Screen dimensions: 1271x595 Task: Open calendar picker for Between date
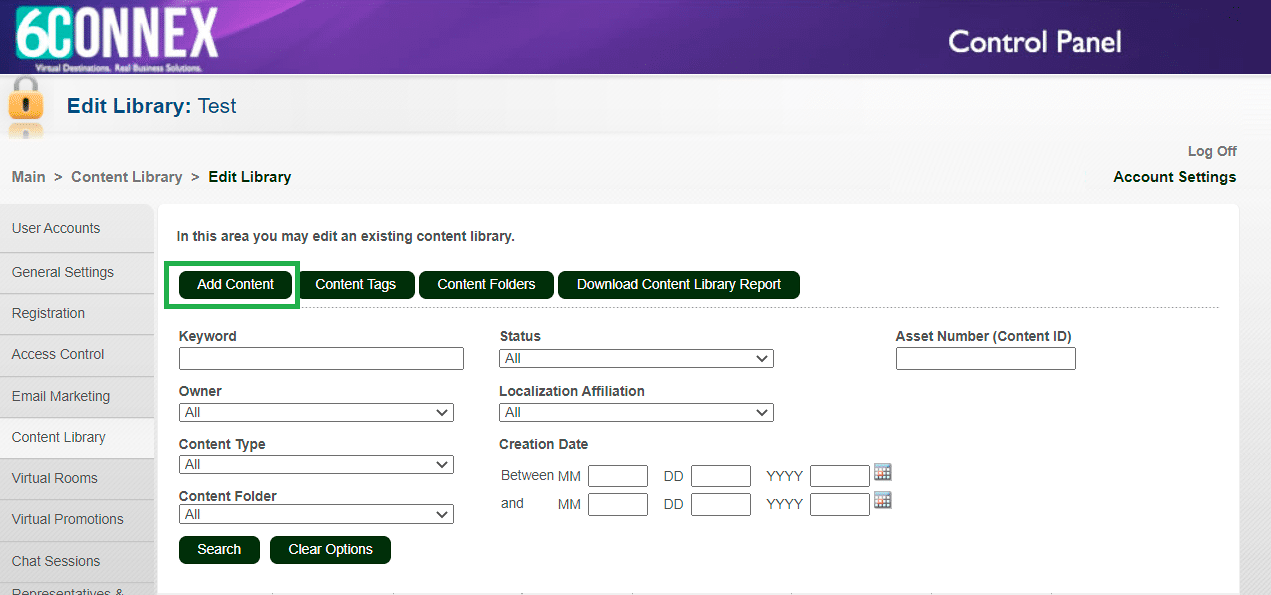[x=882, y=472]
